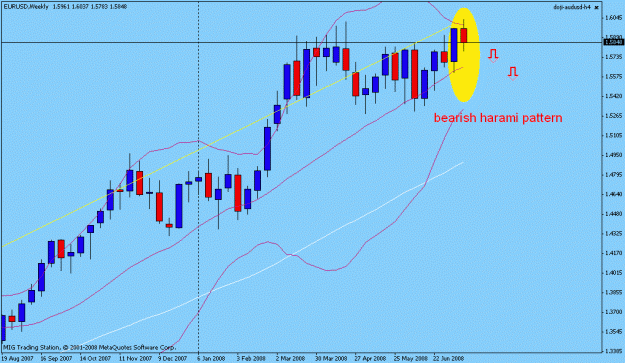Click the 30 Mar 2008 date label

pyautogui.click(x=331, y=358)
